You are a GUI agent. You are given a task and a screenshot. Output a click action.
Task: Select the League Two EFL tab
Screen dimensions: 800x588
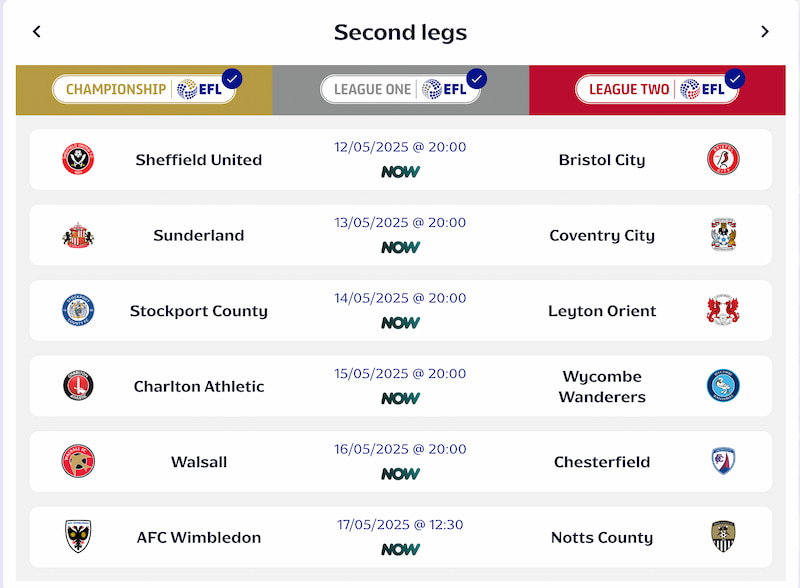click(x=657, y=89)
